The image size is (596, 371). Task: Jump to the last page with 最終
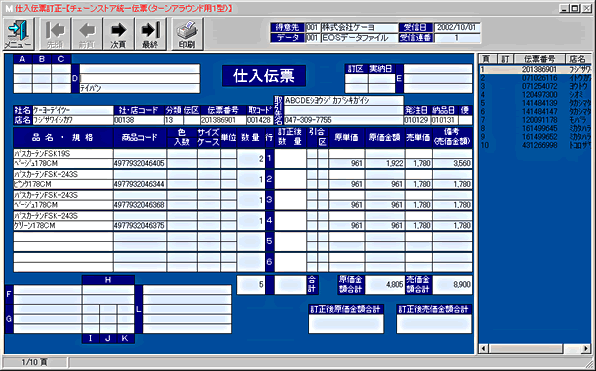click(151, 34)
